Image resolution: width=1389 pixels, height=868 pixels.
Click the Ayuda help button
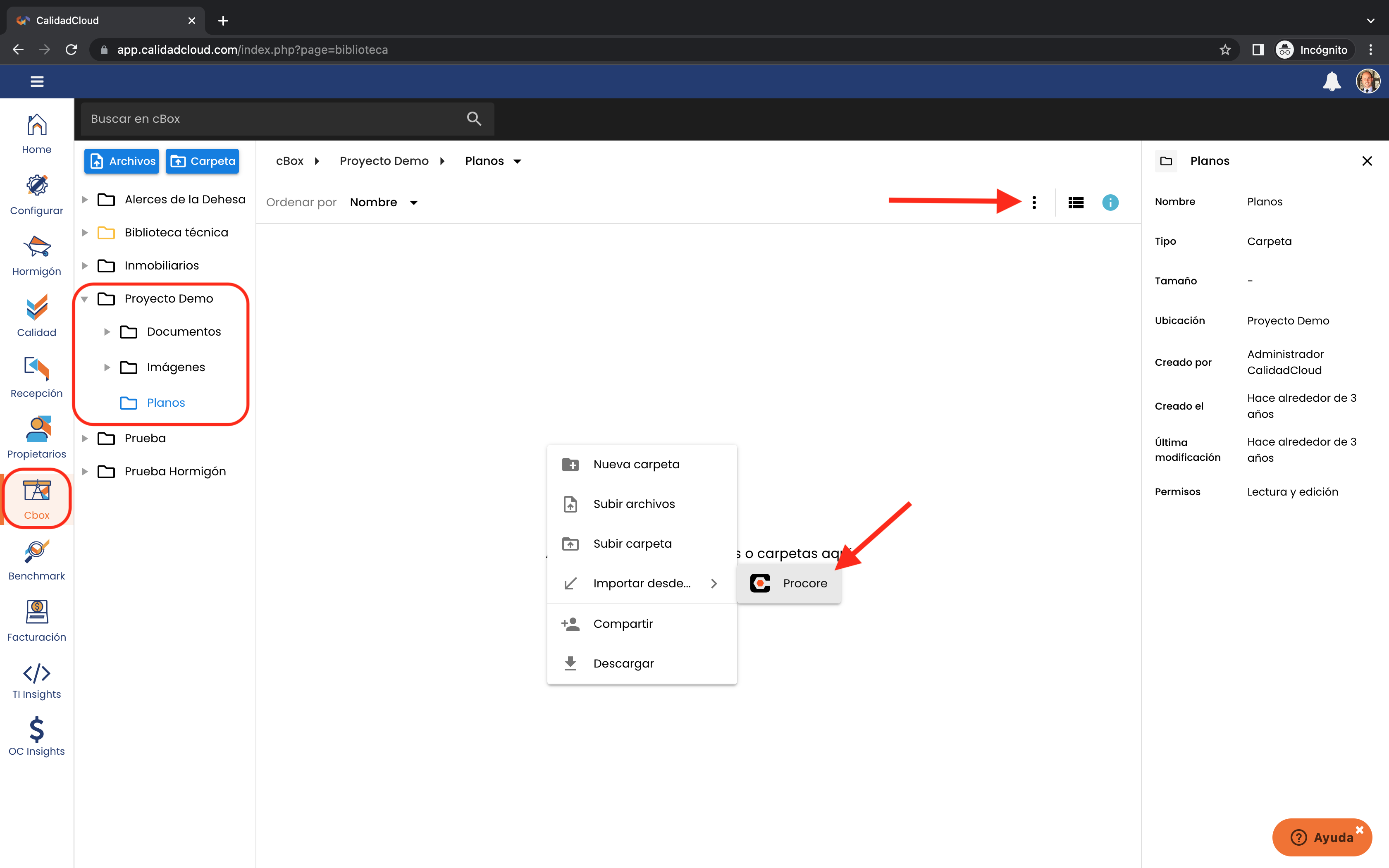1322,837
